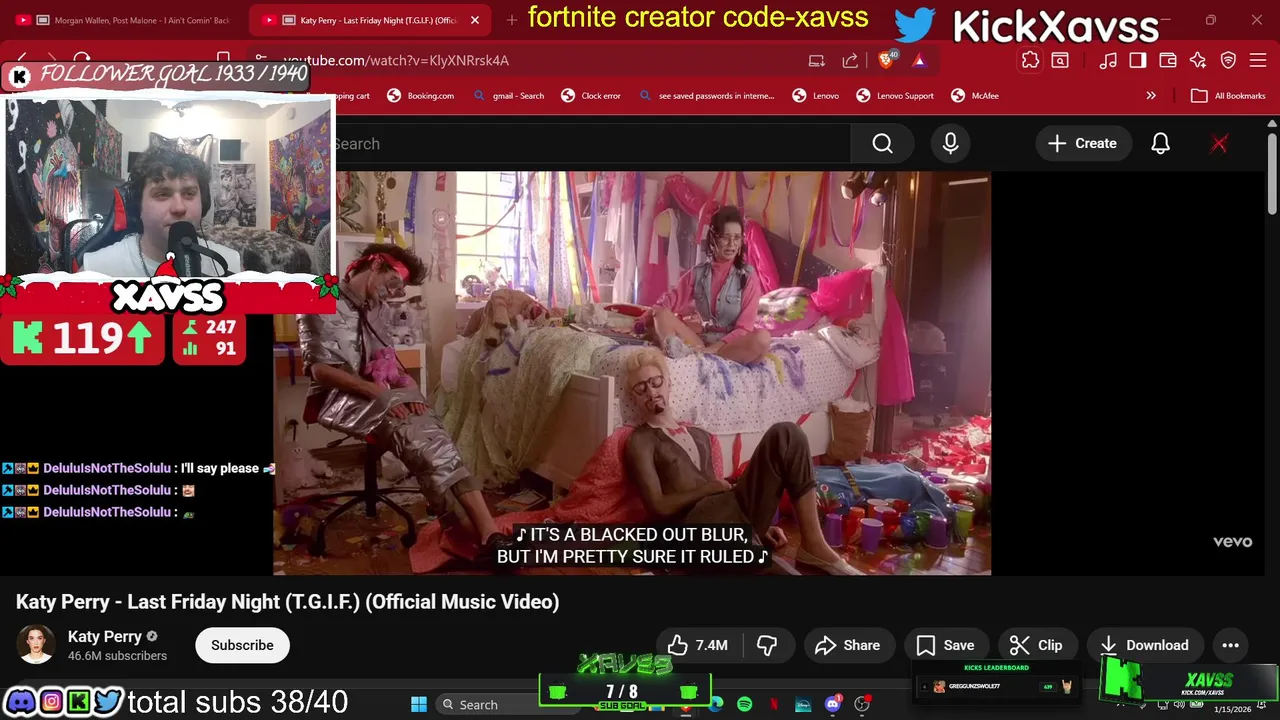Open YouTube notifications bell
Image resolution: width=1280 pixels, height=720 pixels.
click(x=1160, y=144)
